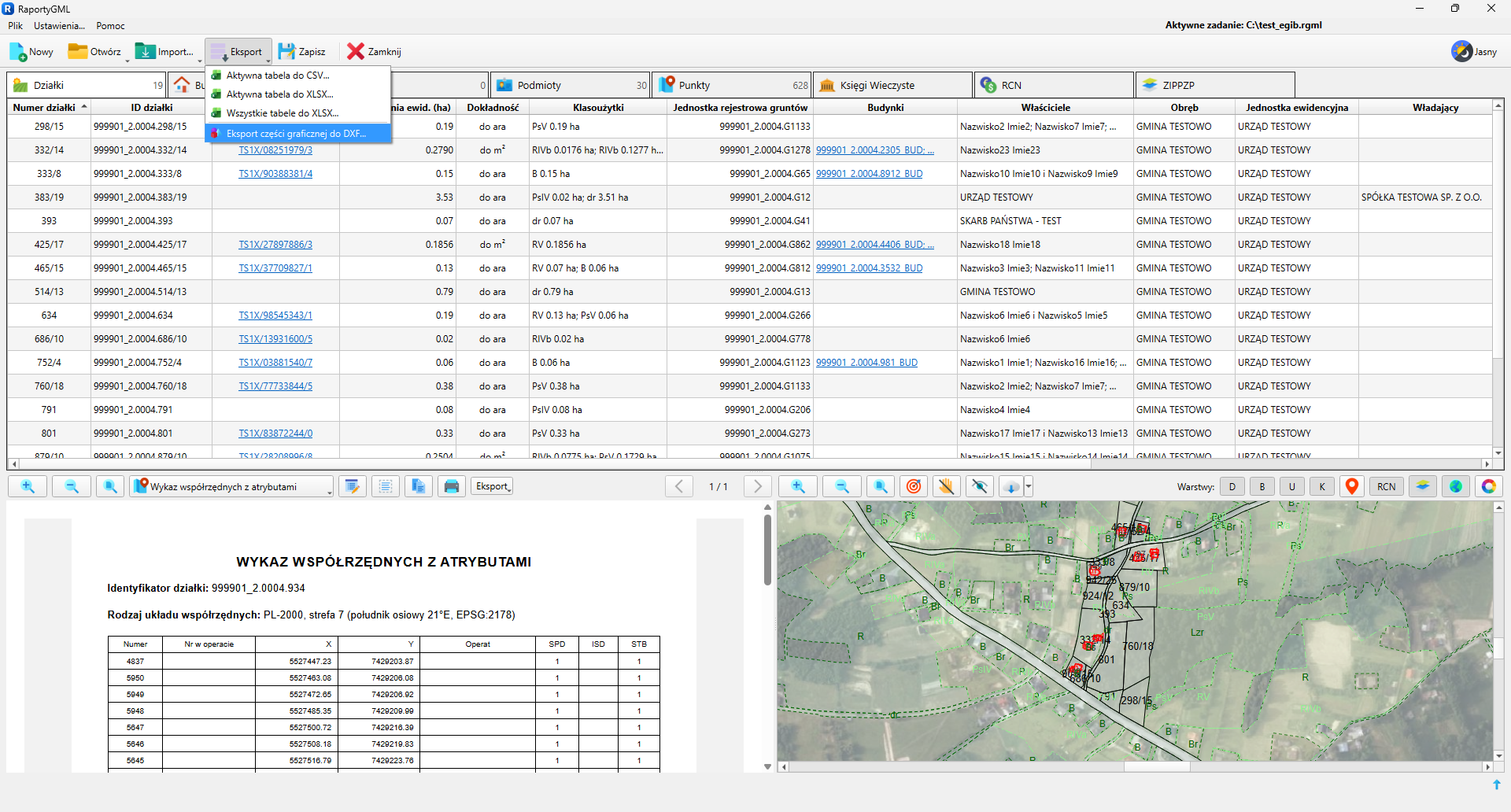Viewport: 1511px width, 812px height.
Task: Expand the arrow next to cloud download
Action: coord(1028,486)
